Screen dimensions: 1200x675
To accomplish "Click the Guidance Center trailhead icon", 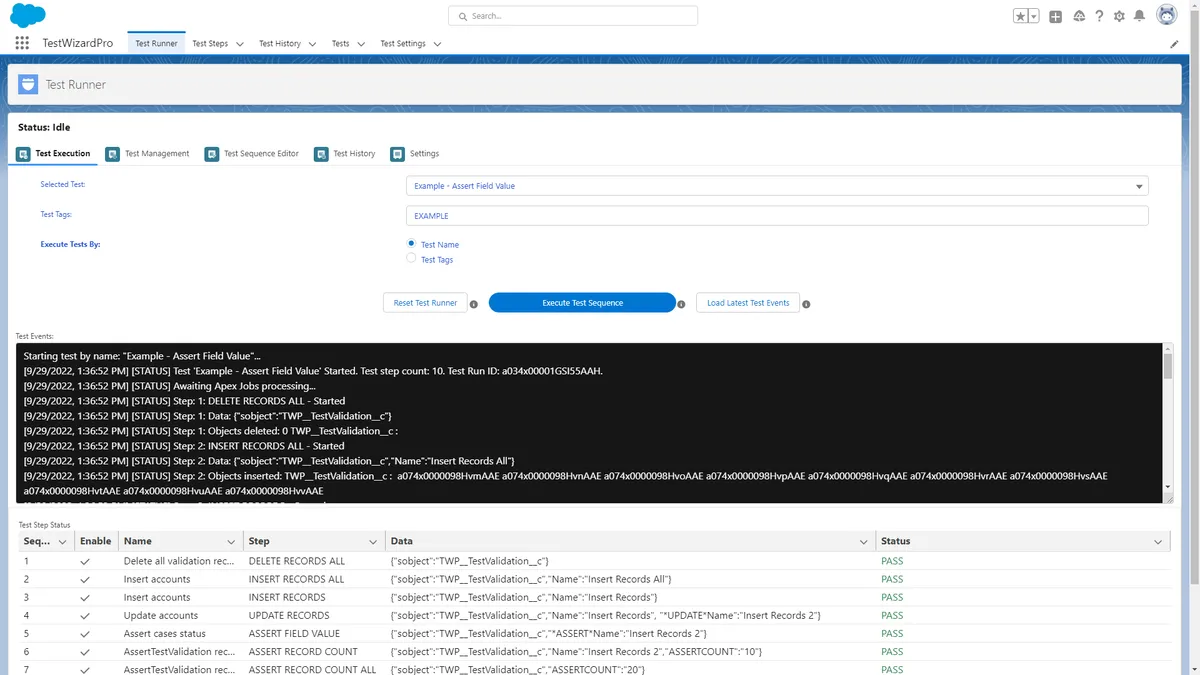I will point(1079,16).
